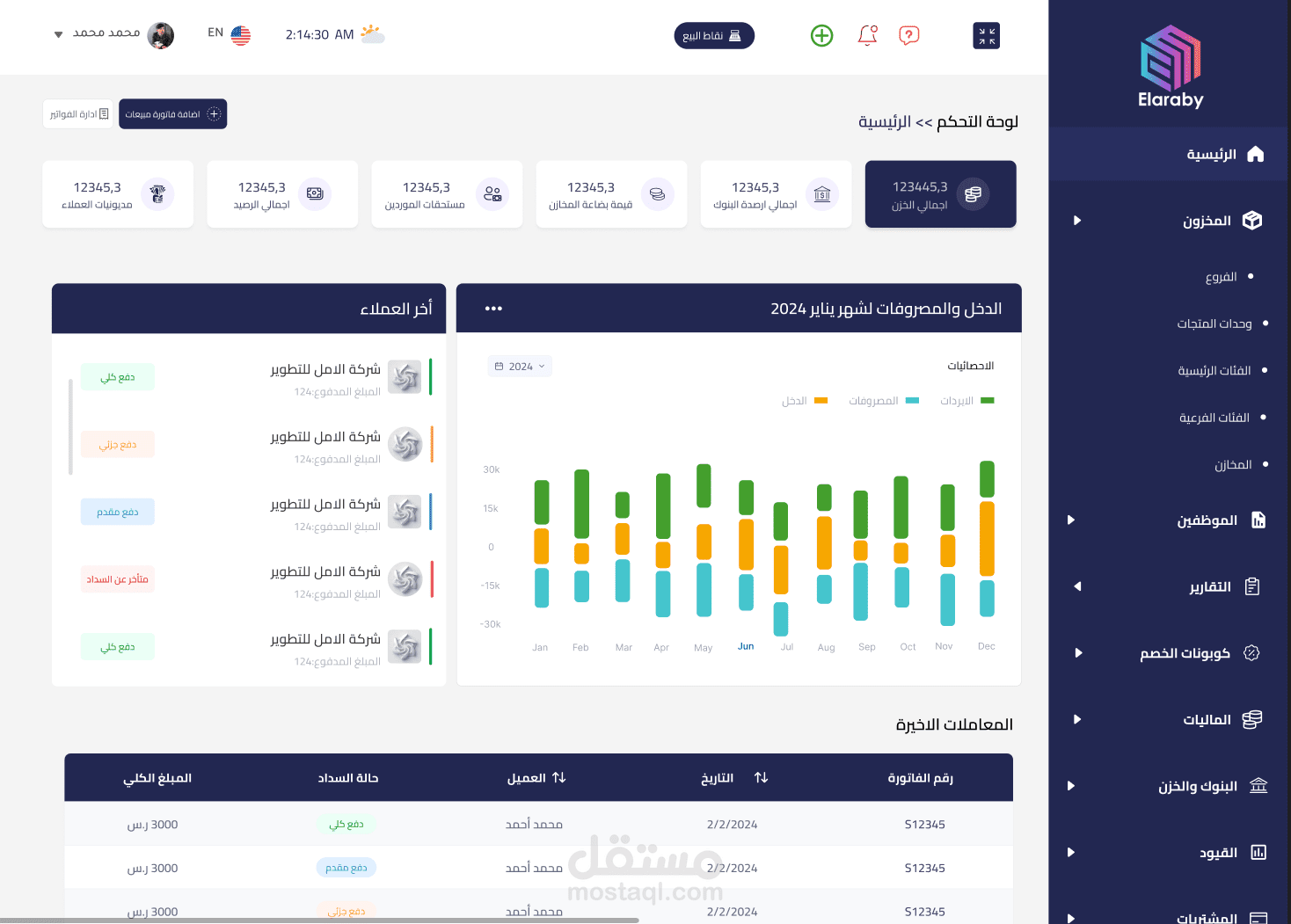
Task: Click the sort arrows on the التاريخ column
Action: pos(761,778)
